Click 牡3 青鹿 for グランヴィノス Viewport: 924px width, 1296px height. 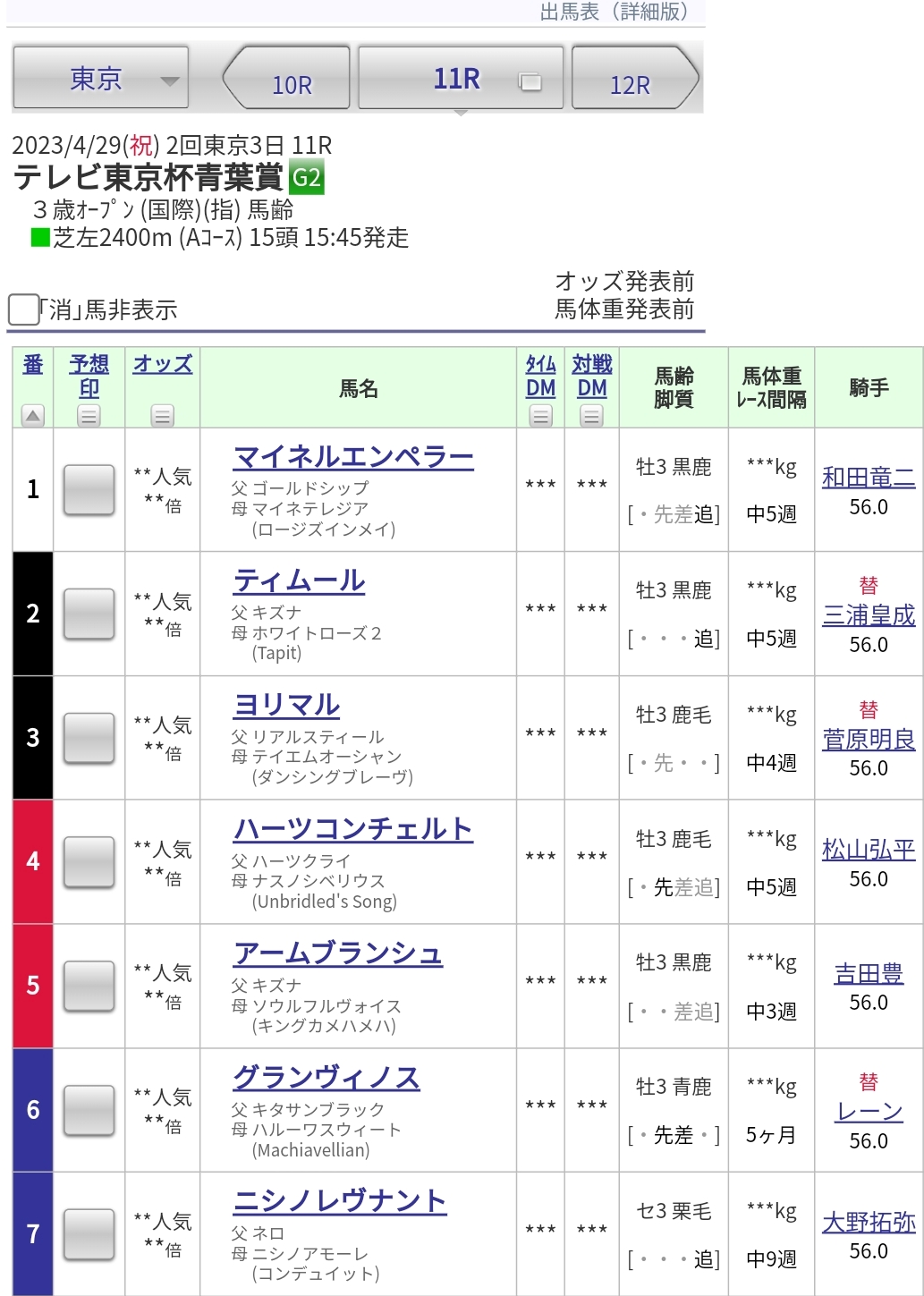pyautogui.click(x=674, y=1087)
